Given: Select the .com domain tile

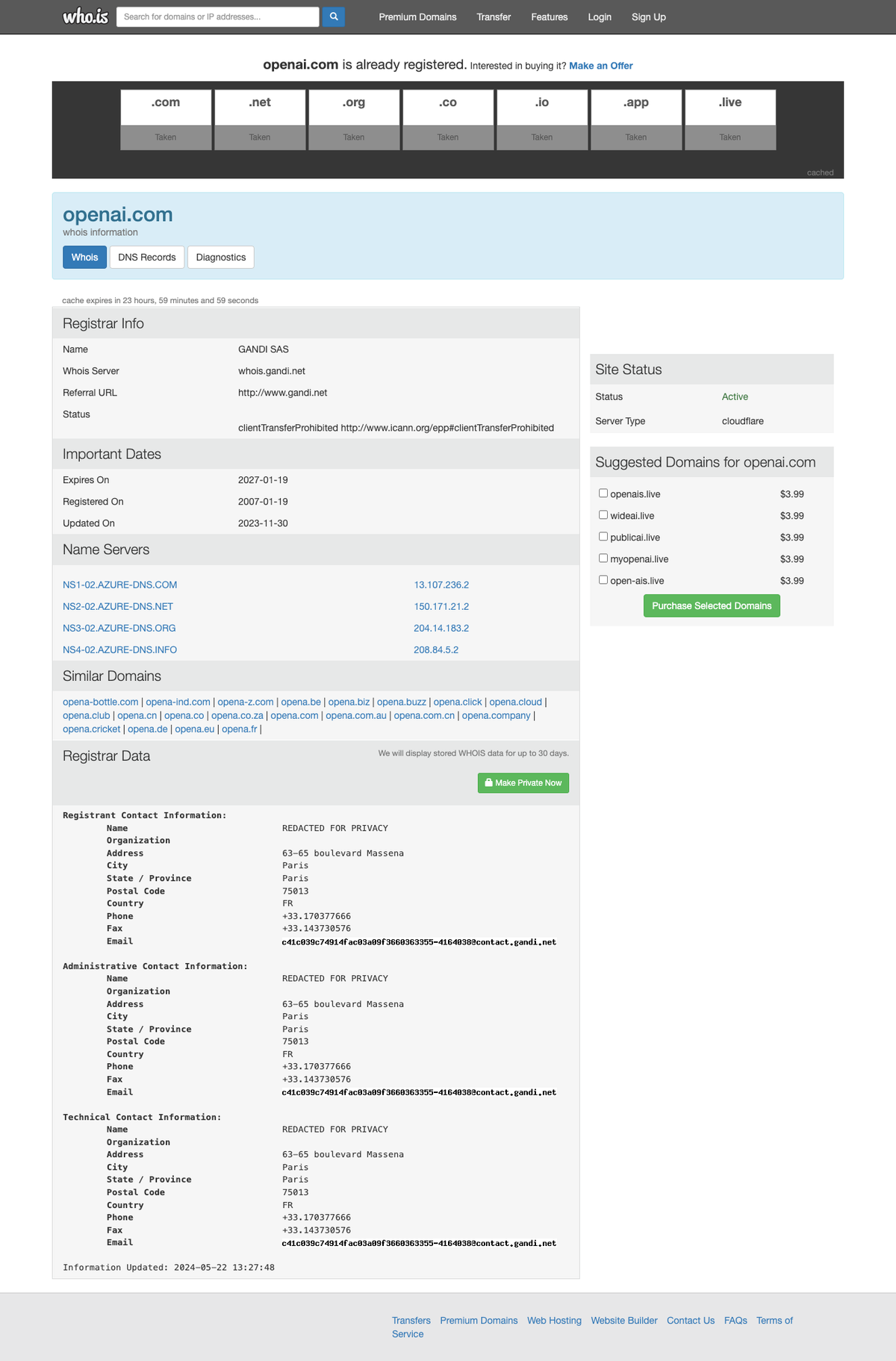Looking at the screenshot, I should point(166,119).
